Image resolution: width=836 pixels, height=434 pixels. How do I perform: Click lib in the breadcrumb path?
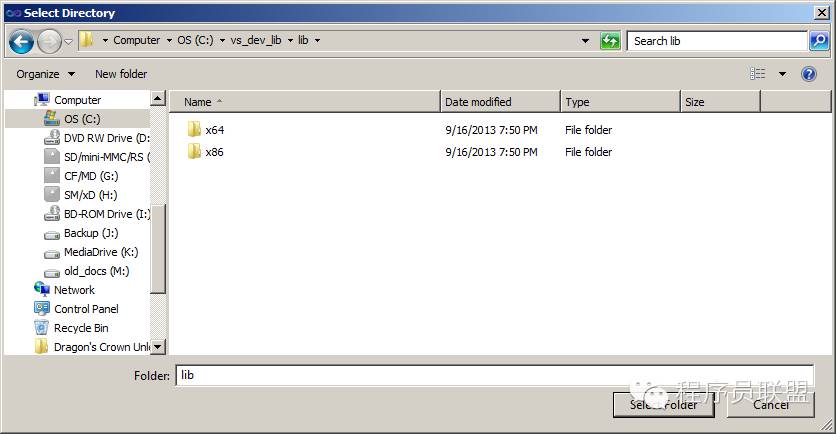[303, 40]
